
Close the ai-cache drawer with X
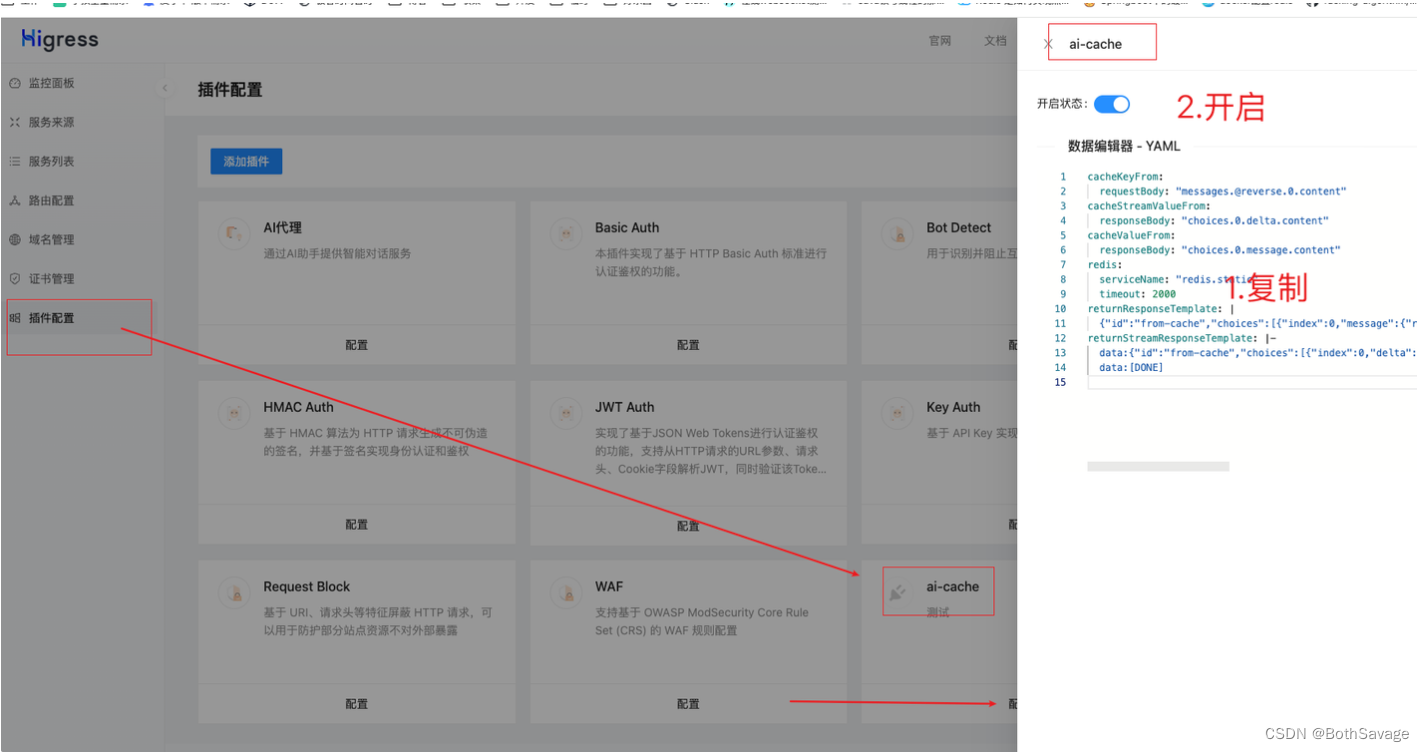coord(1048,44)
